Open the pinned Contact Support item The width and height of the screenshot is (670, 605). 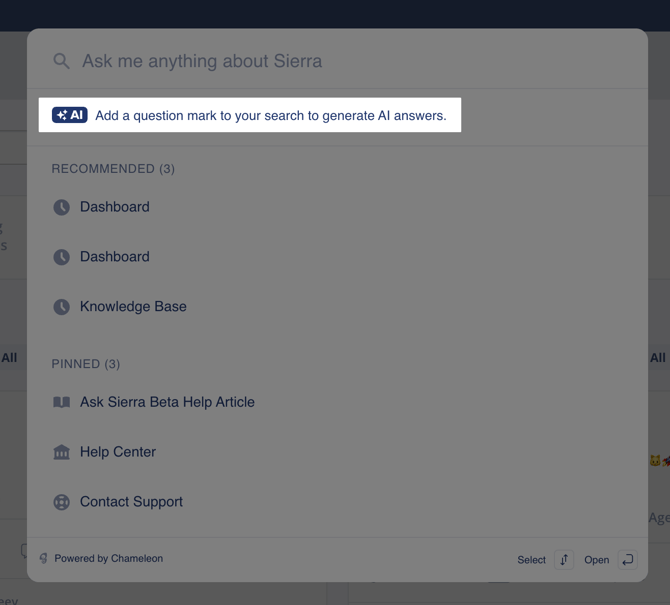pyautogui.click(x=131, y=502)
